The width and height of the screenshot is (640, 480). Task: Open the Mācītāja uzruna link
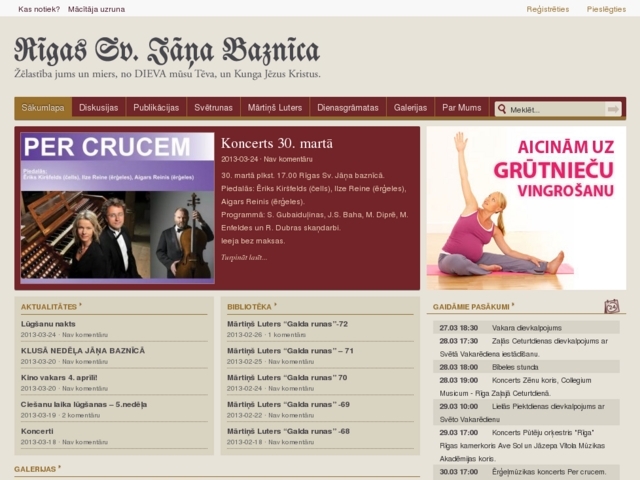pyautogui.click(x=96, y=9)
